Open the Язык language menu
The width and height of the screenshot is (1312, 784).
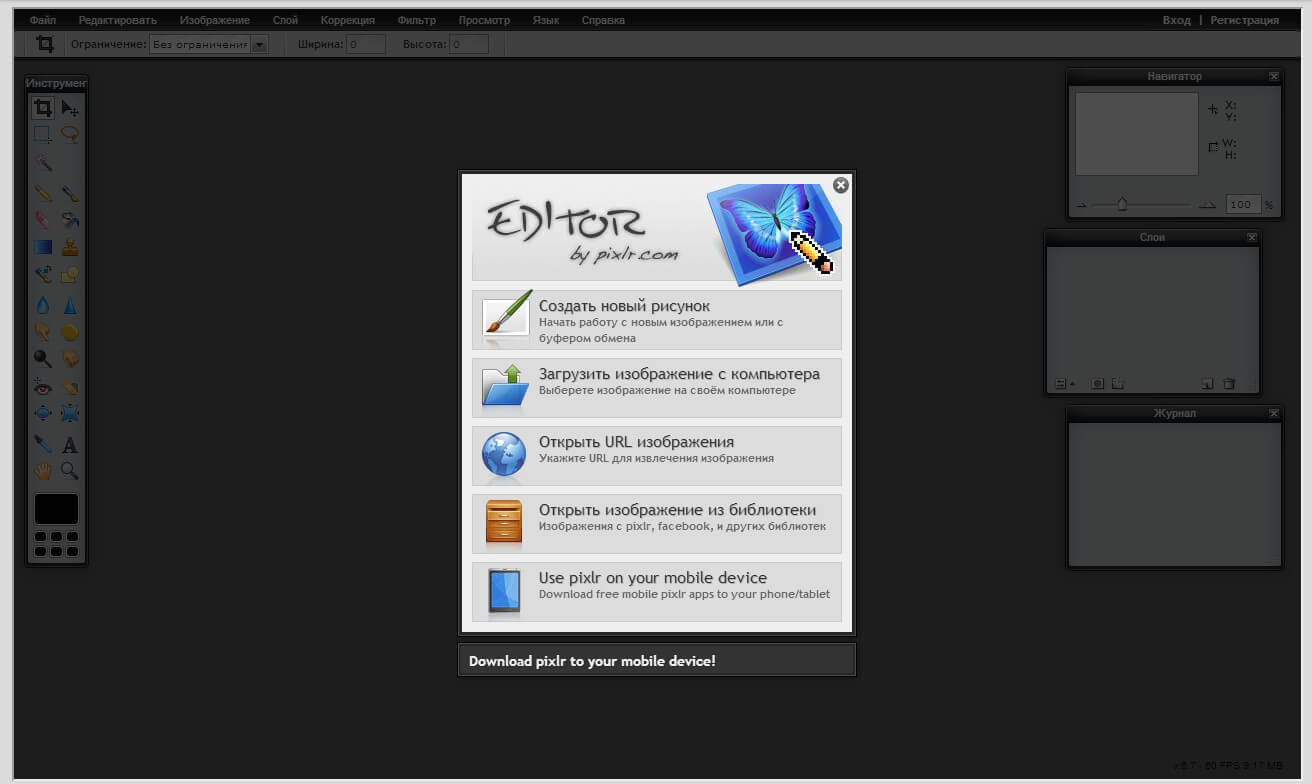coord(546,20)
